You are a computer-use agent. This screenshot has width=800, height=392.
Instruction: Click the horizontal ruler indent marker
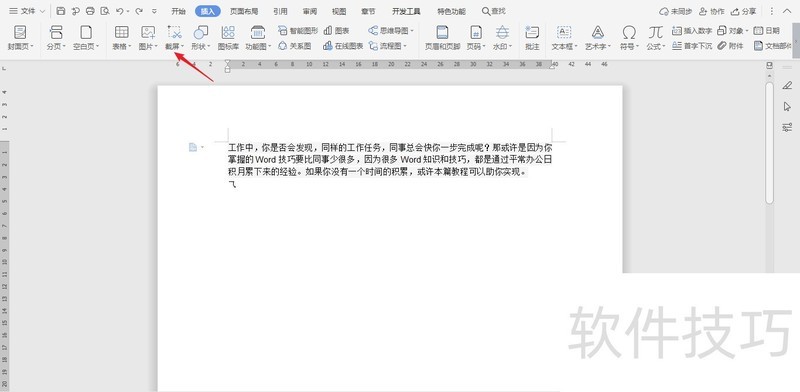228,65
